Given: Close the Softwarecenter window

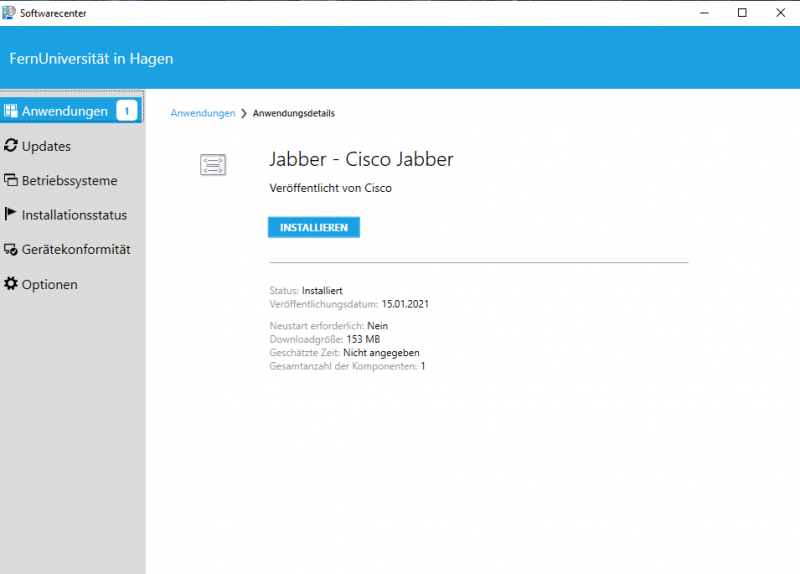Looking at the screenshot, I should pos(781,13).
